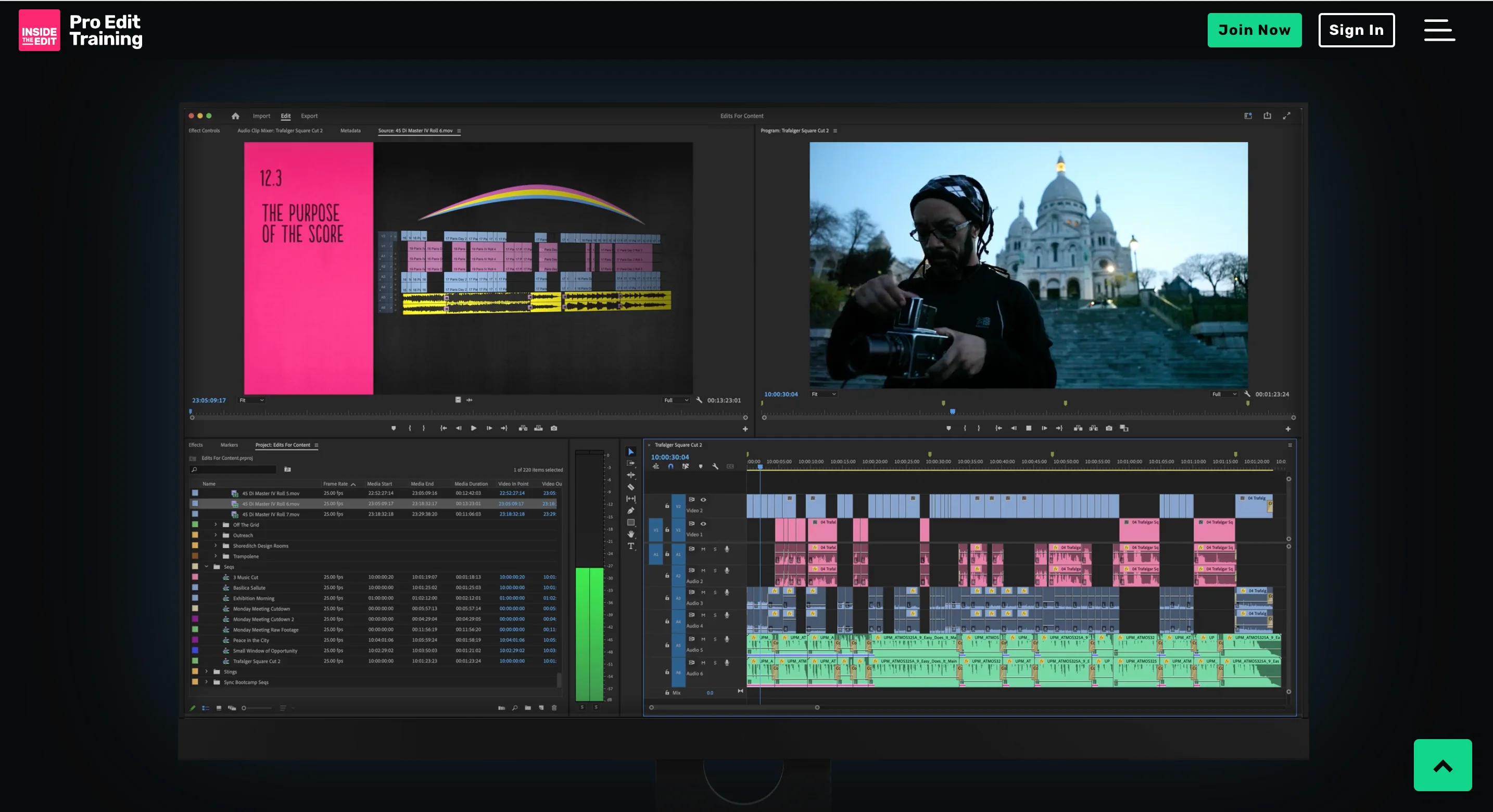Select the Type tool in the timeline toolbar
1493x812 pixels.
point(632,544)
